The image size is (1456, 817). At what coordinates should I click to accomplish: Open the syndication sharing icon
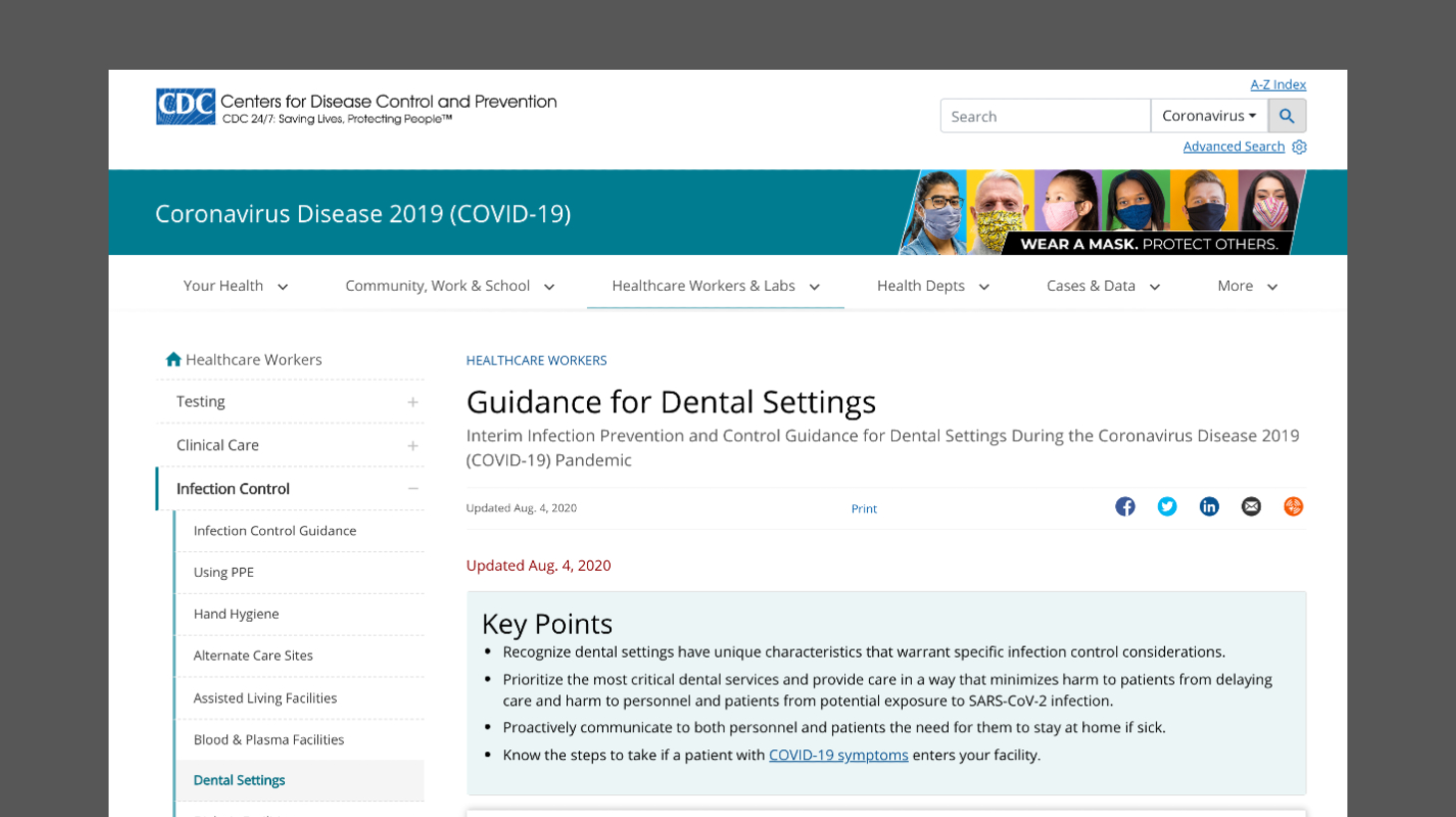(x=1293, y=506)
